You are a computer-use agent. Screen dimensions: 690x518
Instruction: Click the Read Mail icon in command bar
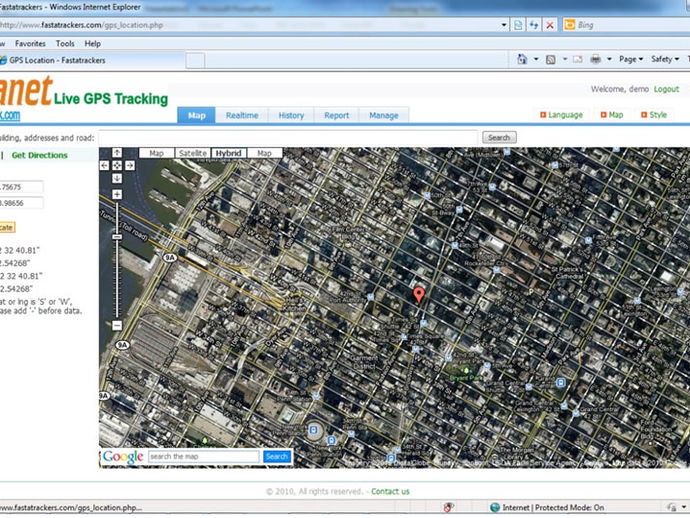coord(577,59)
